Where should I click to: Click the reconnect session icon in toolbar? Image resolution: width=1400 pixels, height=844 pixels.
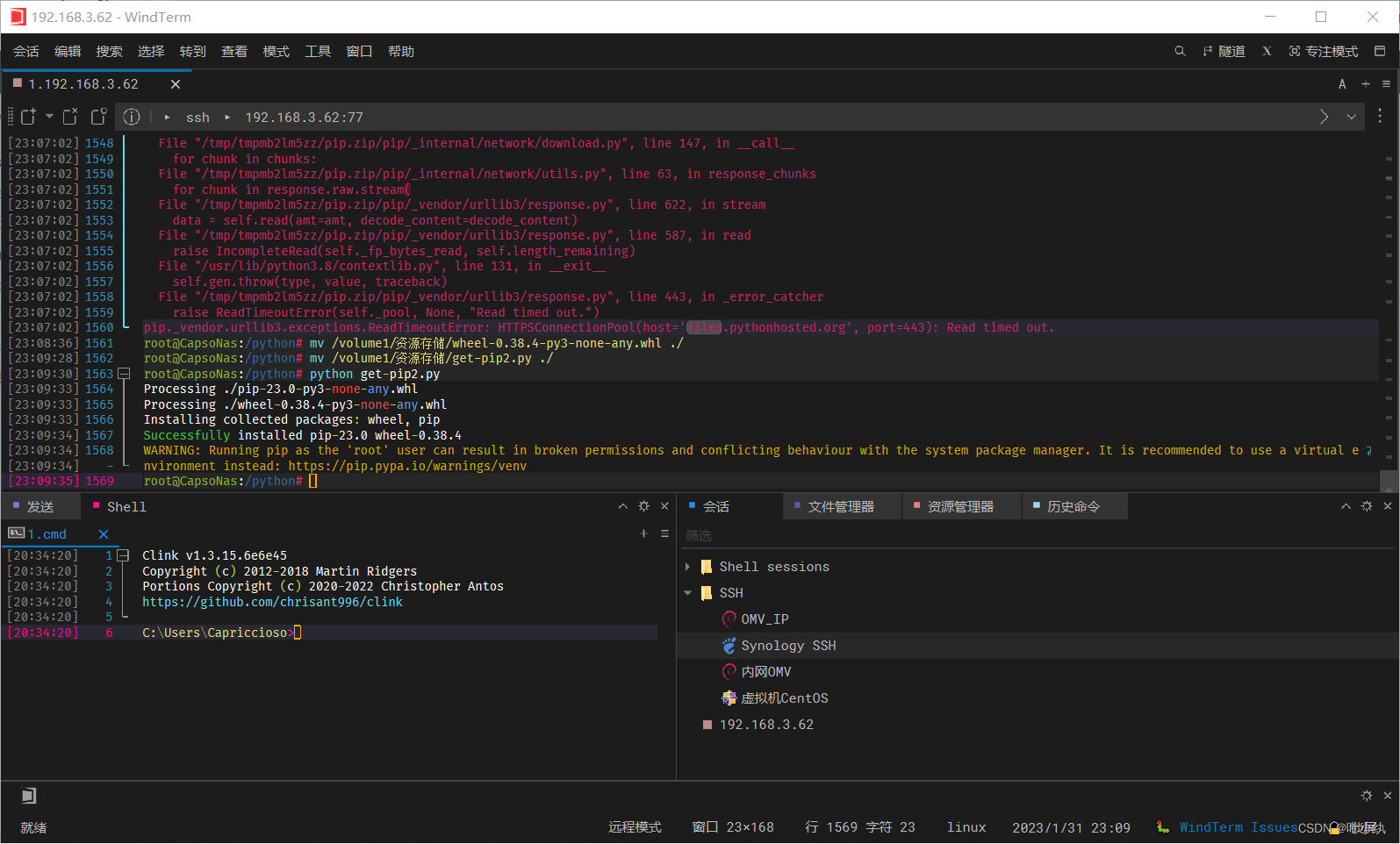point(99,117)
